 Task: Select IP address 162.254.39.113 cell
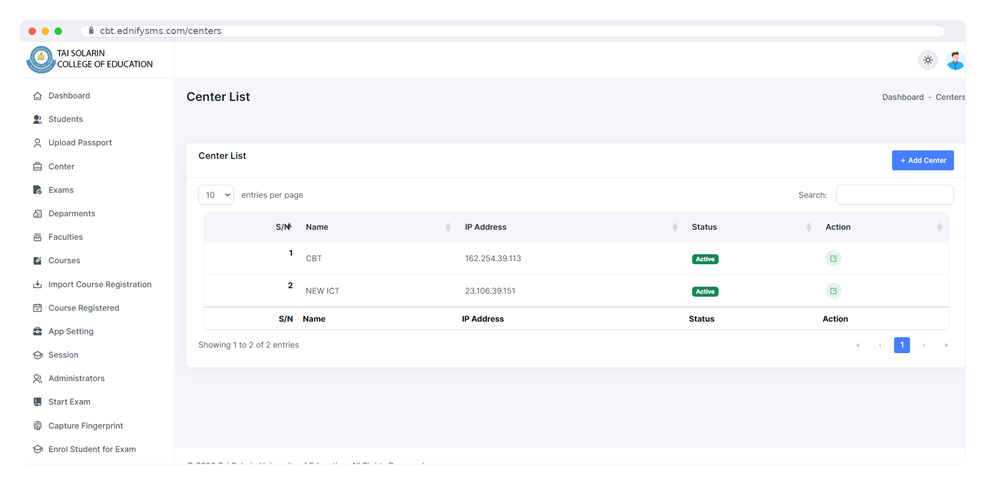pos(493,259)
